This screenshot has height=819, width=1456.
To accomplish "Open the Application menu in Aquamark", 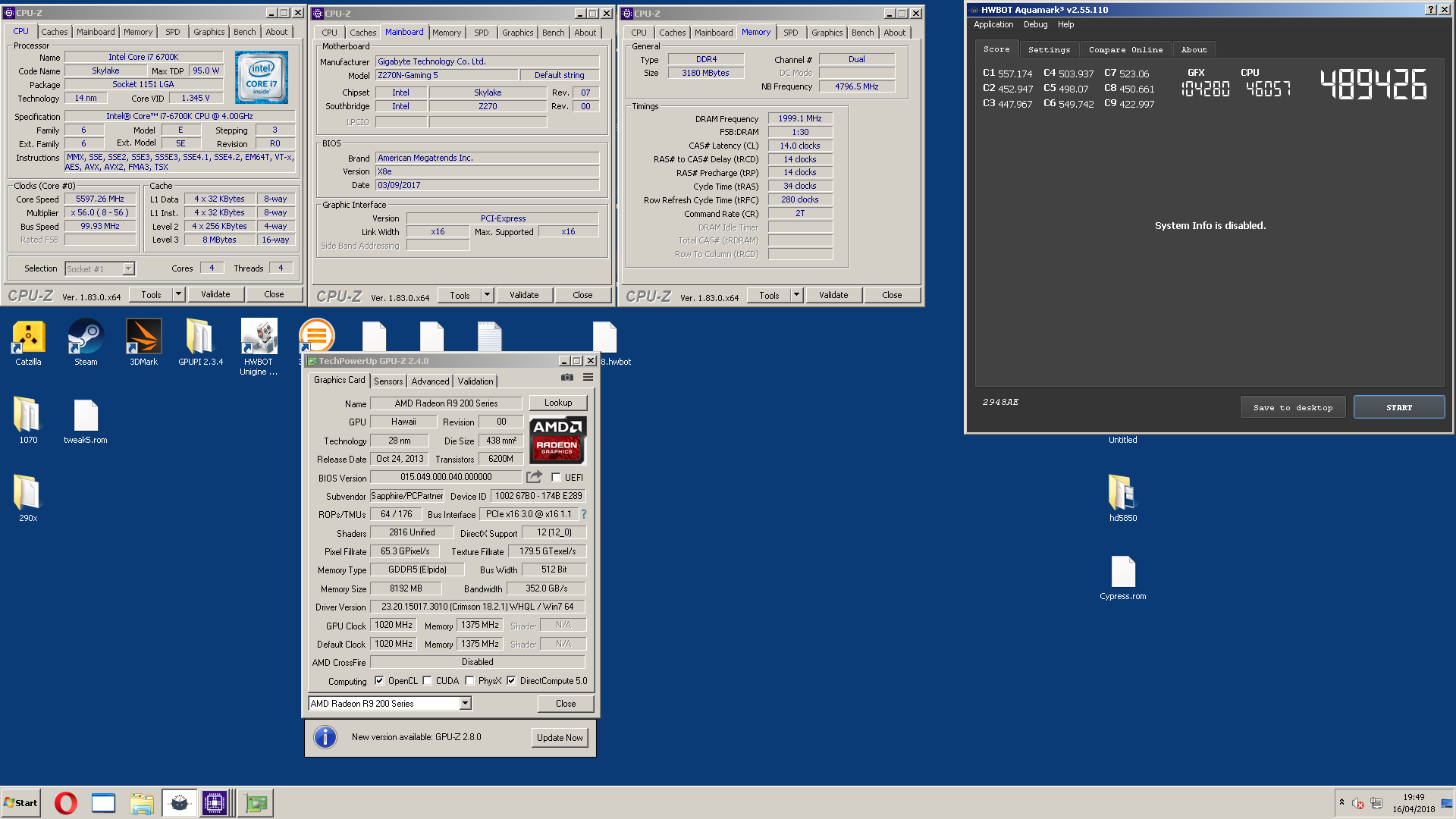I will [x=993, y=24].
